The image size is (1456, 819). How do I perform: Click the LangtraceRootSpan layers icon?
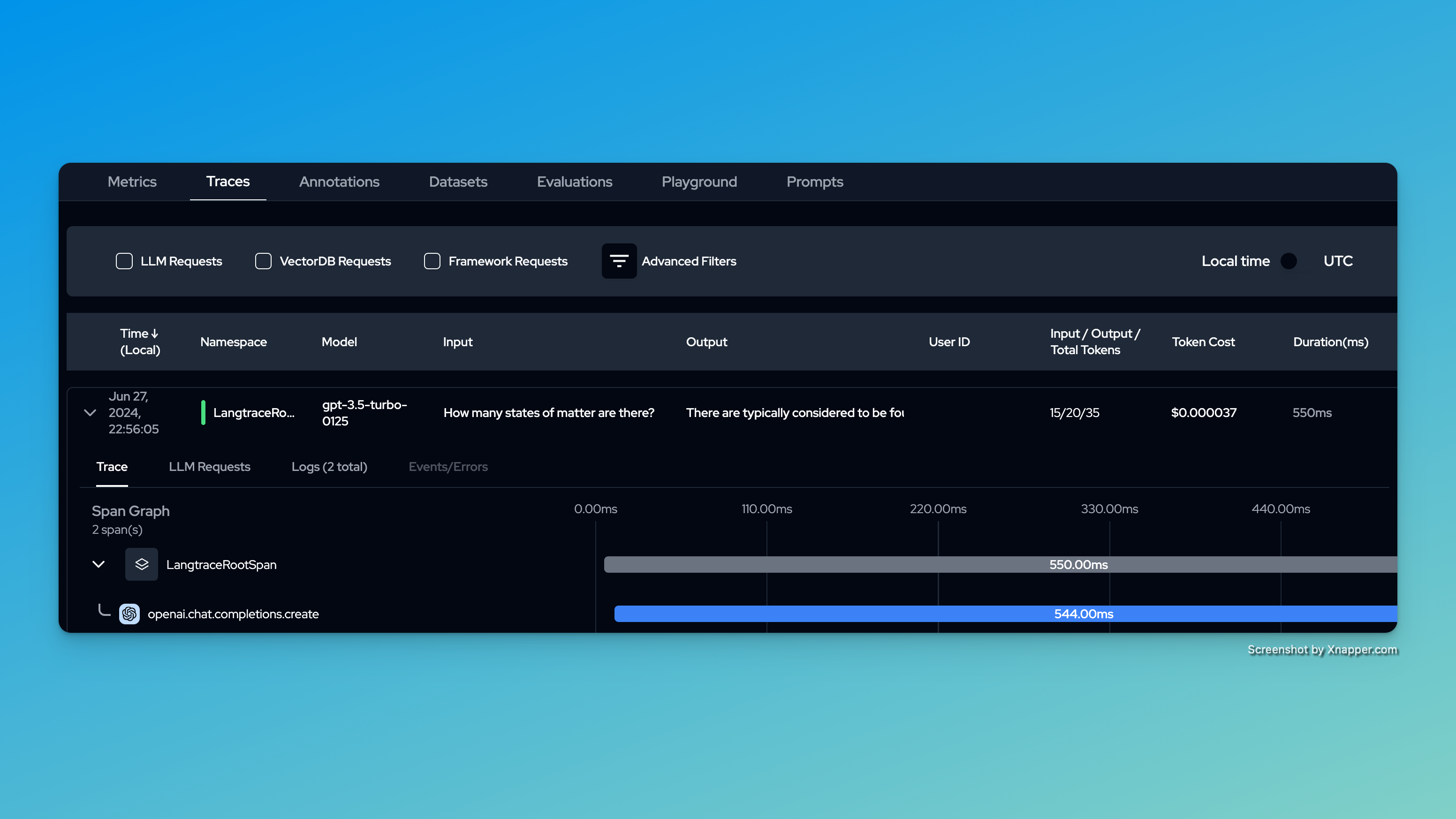141,564
